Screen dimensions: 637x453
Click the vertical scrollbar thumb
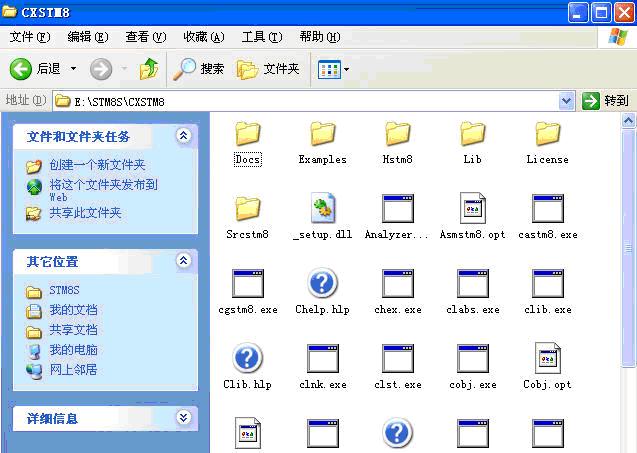pyautogui.click(x=628, y=248)
